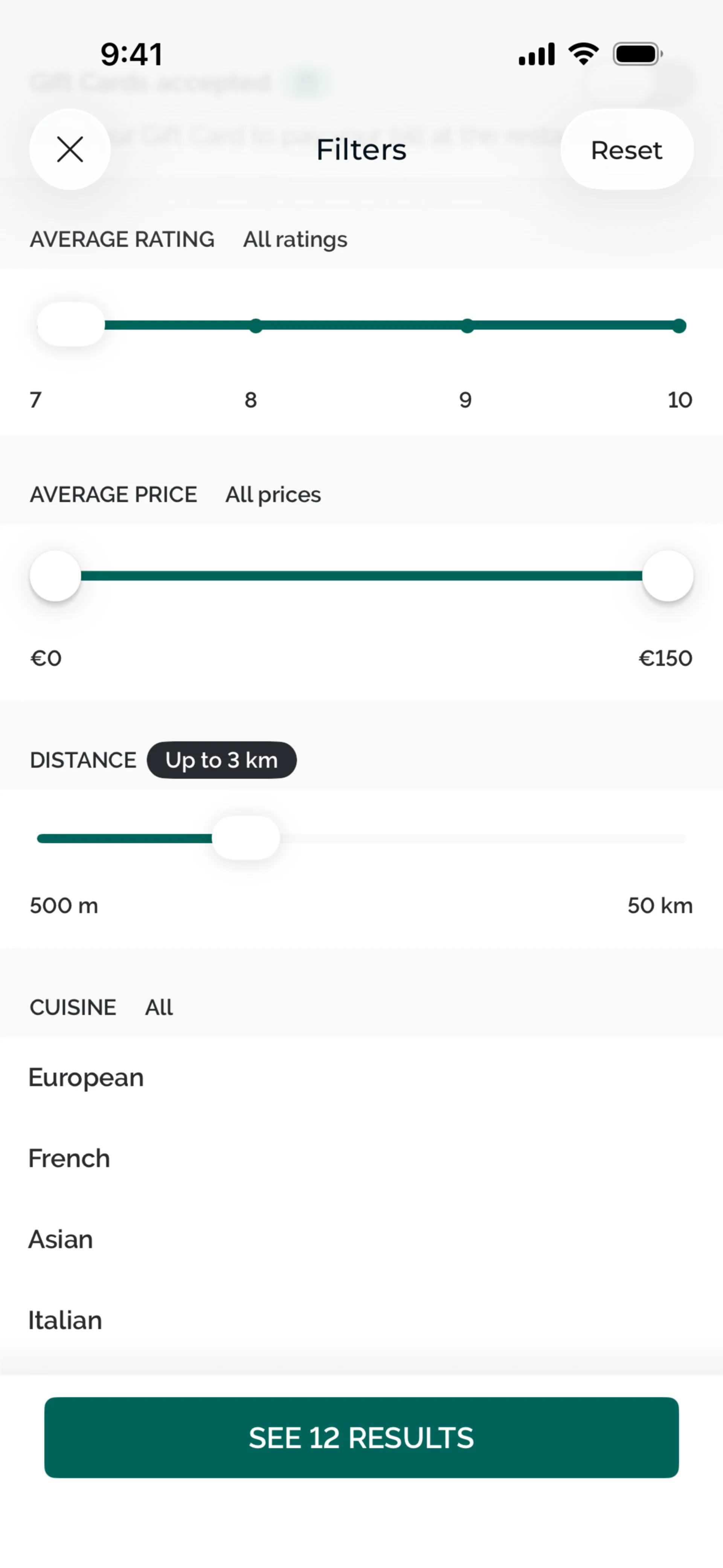This screenshot has width=723, height=1568.
Task: Pick the Asian cuisine option
Action: click(x=61, y=1239)
